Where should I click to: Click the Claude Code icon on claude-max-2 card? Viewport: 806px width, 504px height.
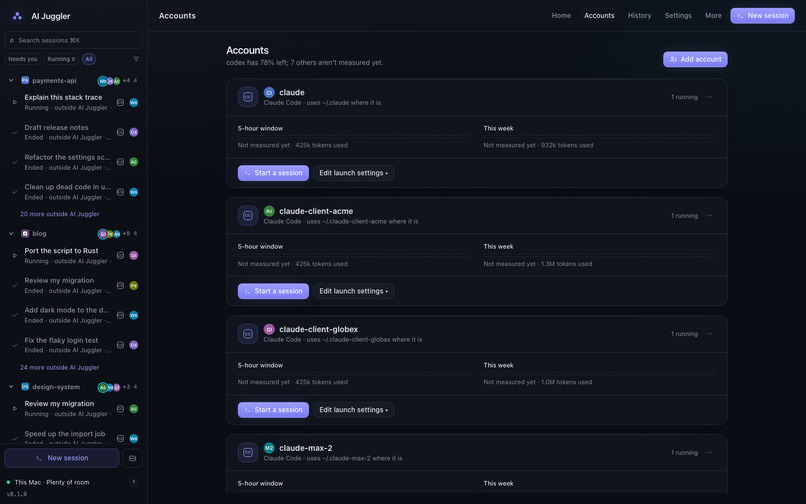248,453
